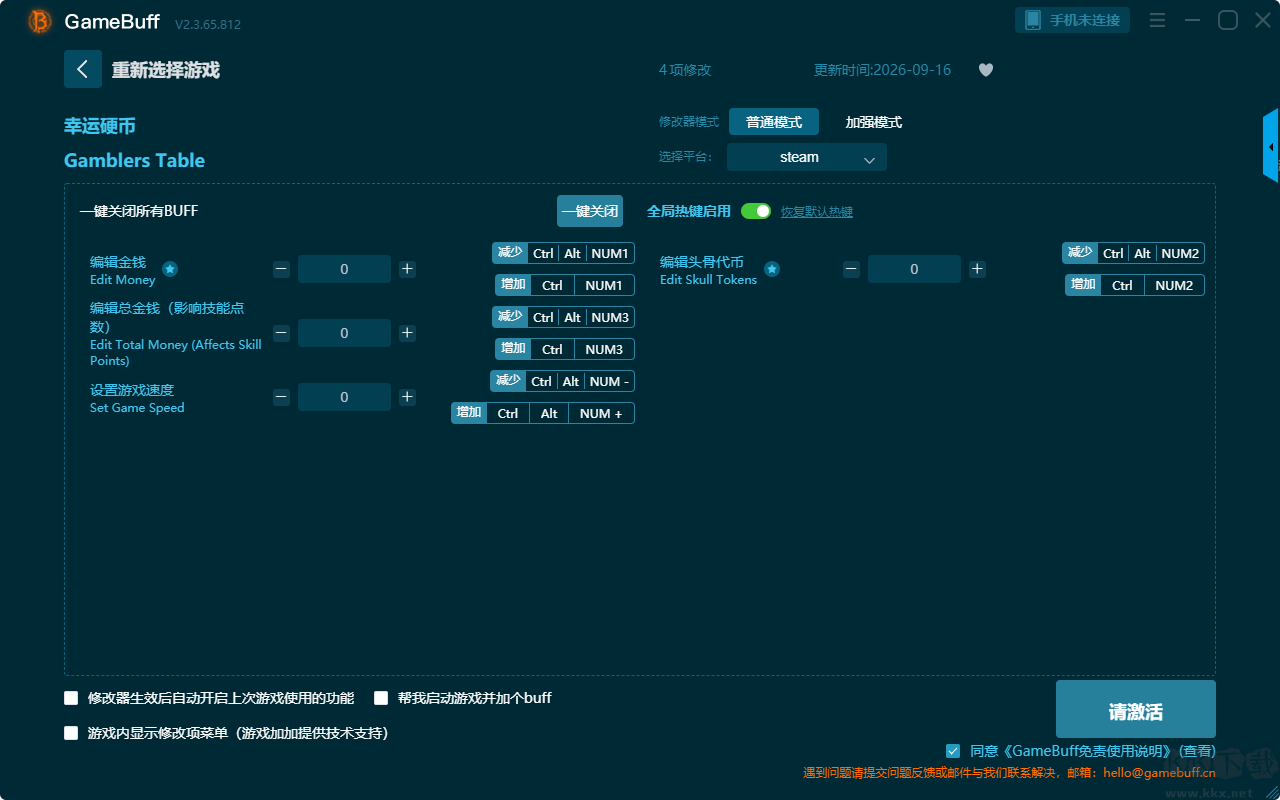Increase Edit Total Money with plus button
Screen dimensions: 1280x800
coord(407,333)
